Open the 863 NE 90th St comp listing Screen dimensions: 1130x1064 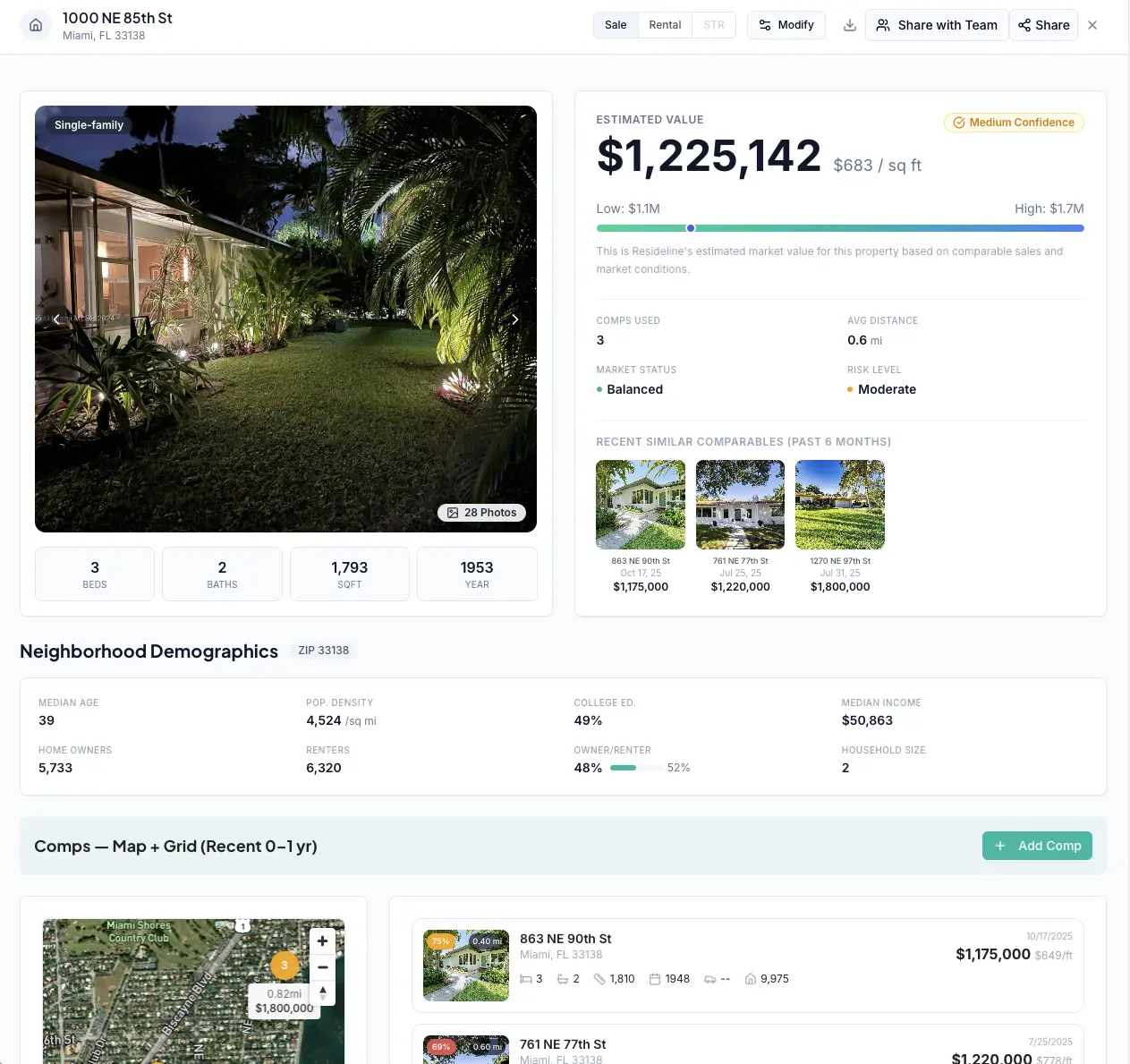point(748,966)
